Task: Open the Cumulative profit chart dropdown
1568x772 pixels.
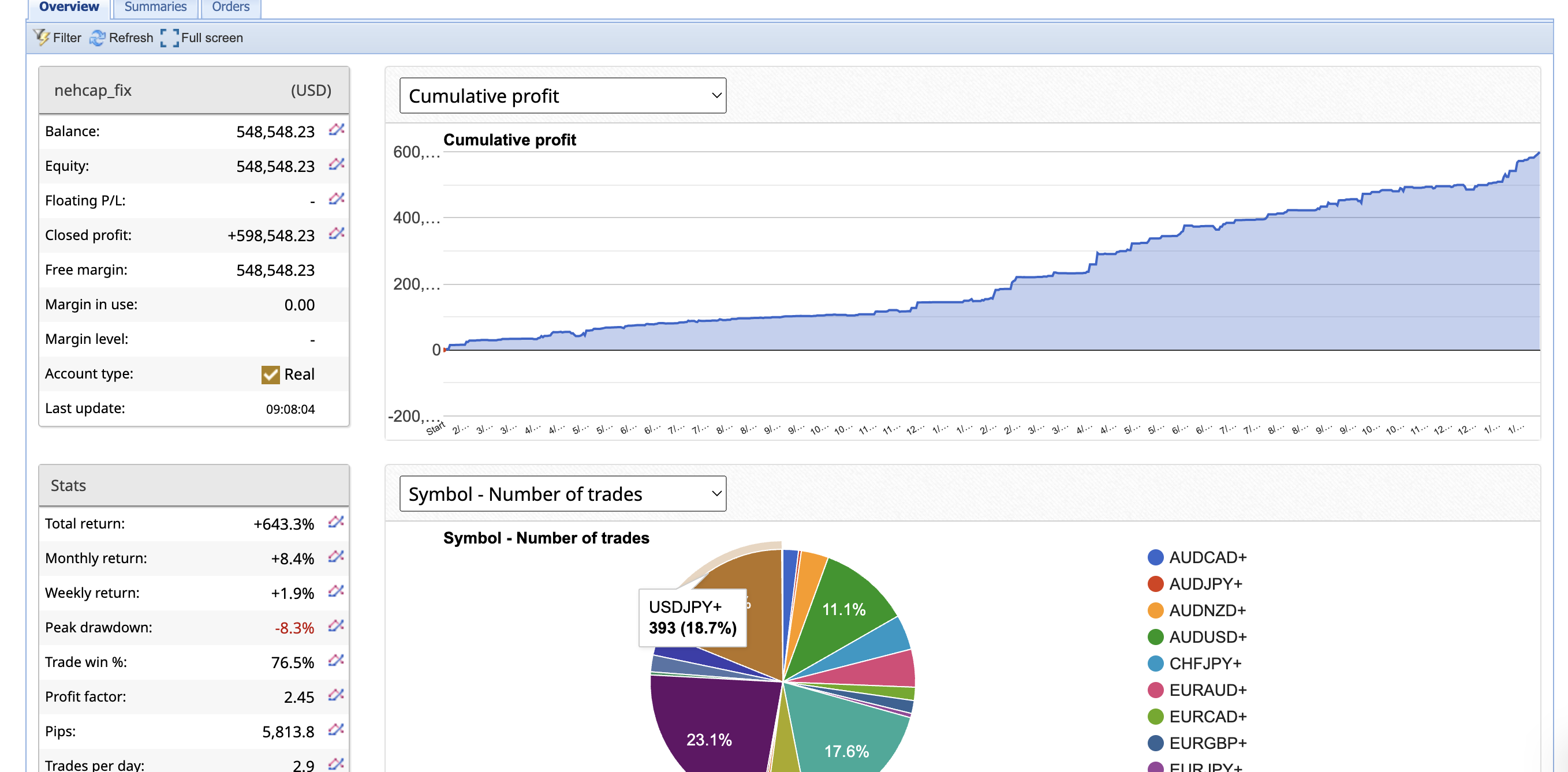Action: 562,96
